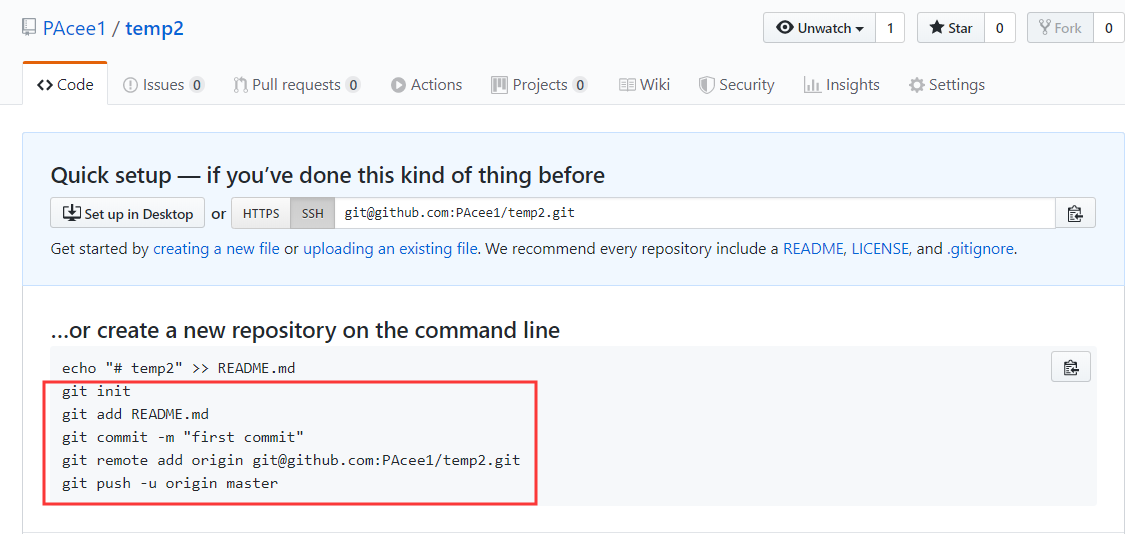Follow the uploading an existing file link
This screenshot has height=534, width=1125.
coord(390,249)
